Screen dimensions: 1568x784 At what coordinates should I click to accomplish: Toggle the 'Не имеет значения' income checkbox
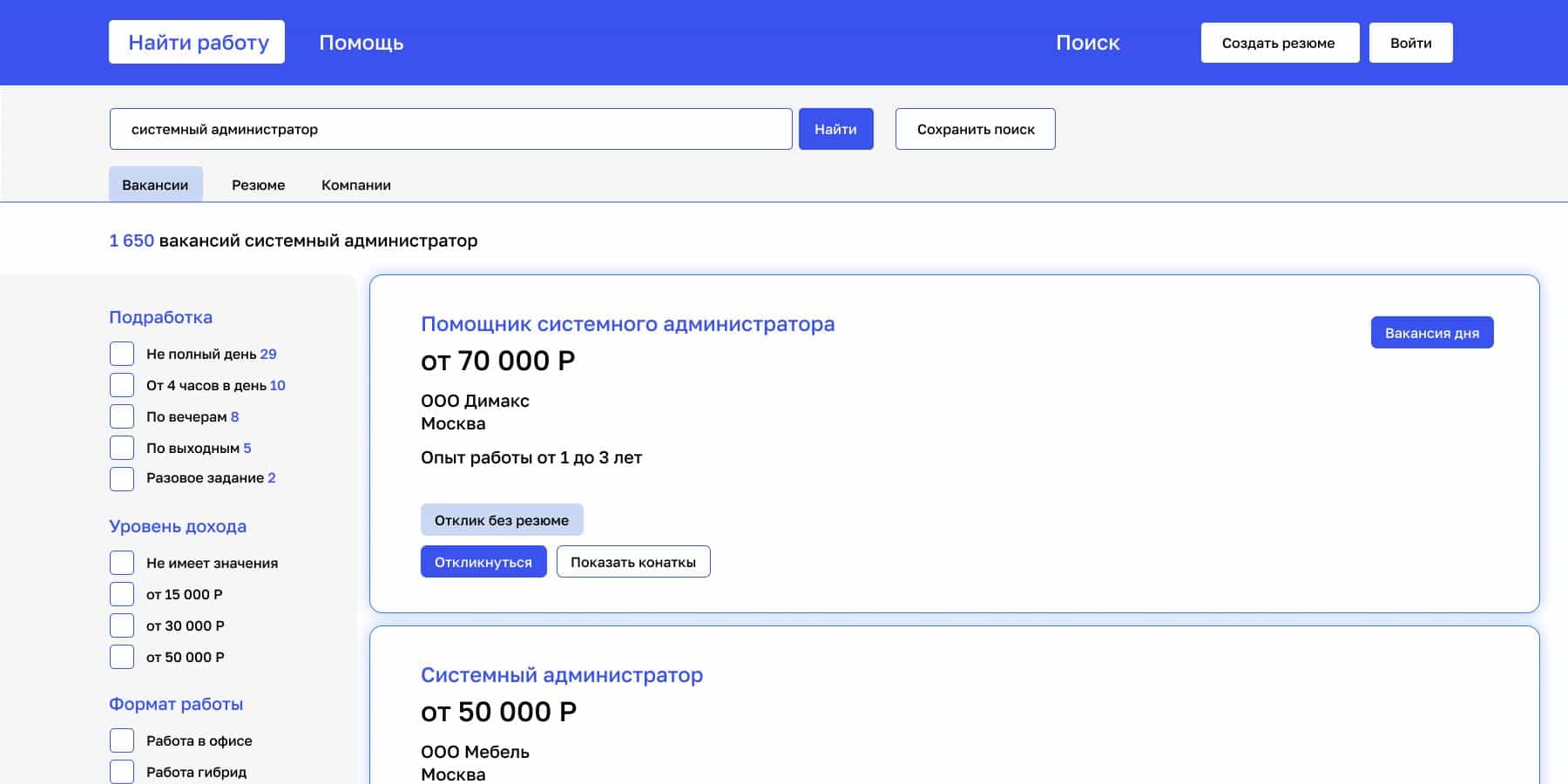click(122, 563)
